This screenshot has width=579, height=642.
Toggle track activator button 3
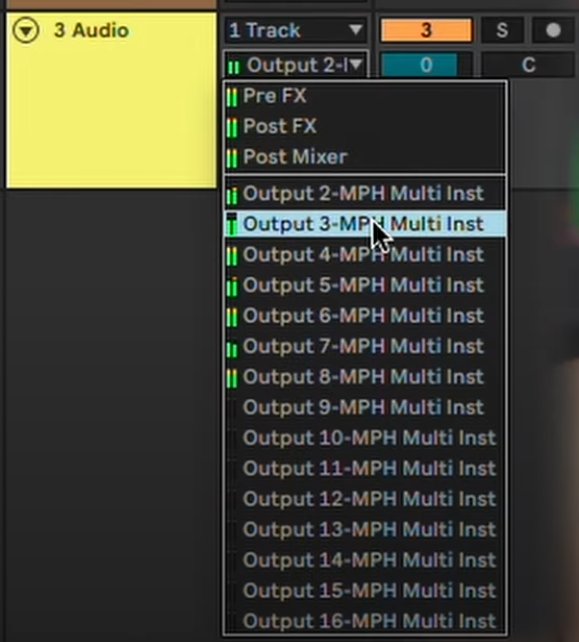pyautogui.click(x=426, y=30)
